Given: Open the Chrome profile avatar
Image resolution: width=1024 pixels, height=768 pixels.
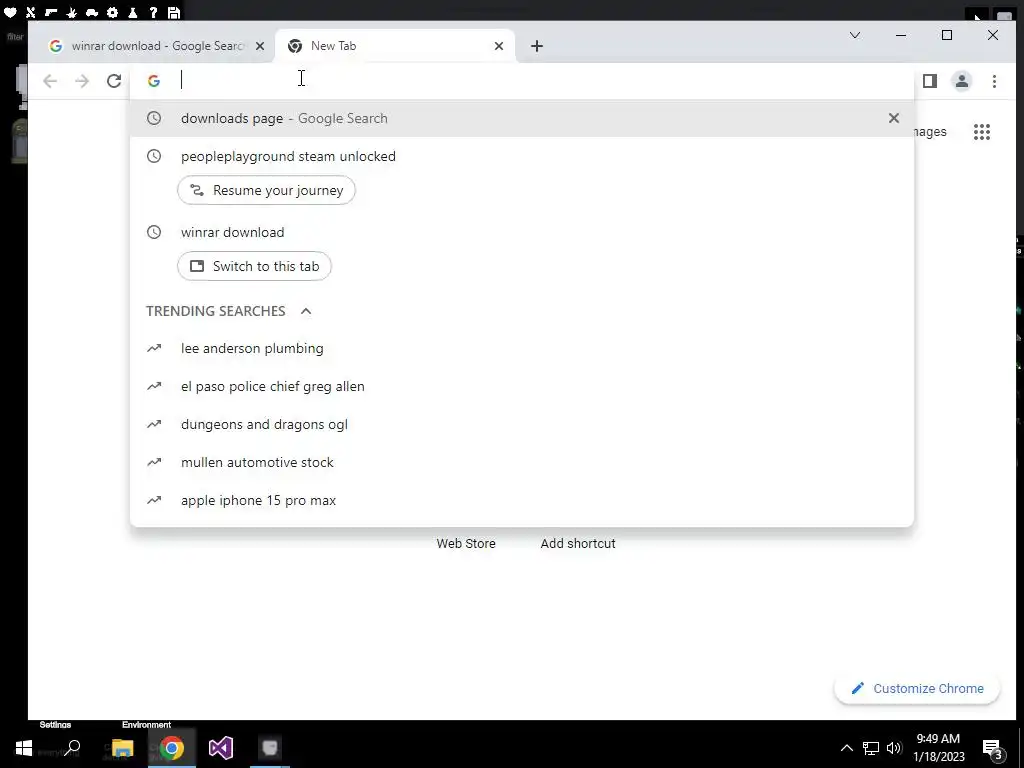Looking at the screenshot, I should click(962, 81).
